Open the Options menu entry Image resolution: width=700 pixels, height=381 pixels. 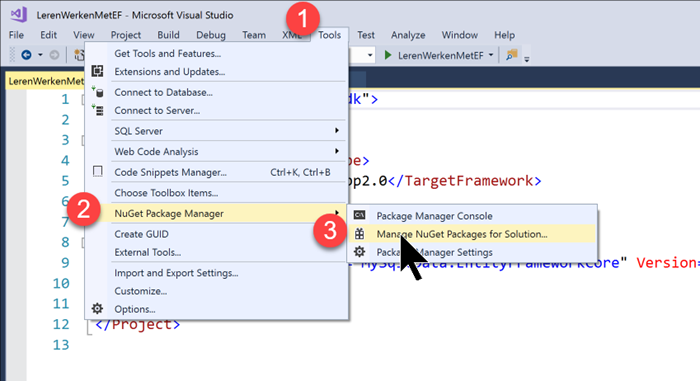(217, 309)
